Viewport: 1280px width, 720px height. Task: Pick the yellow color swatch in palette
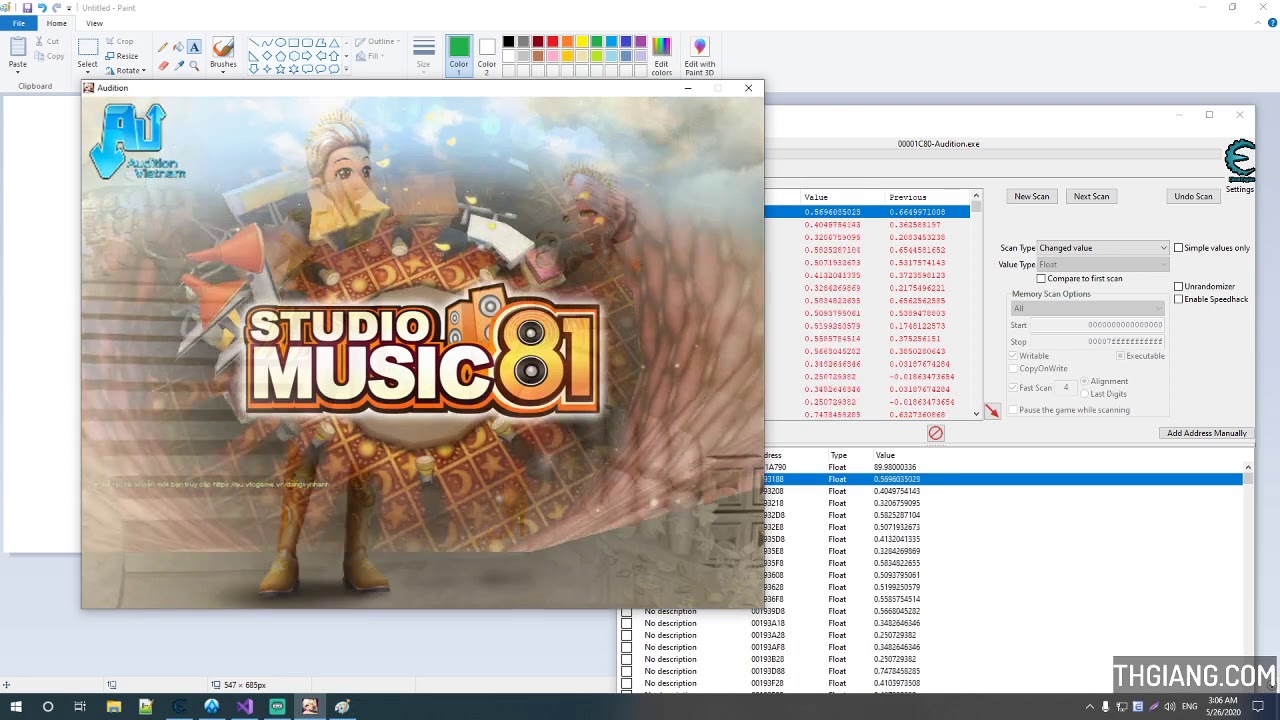pos(582,42)
